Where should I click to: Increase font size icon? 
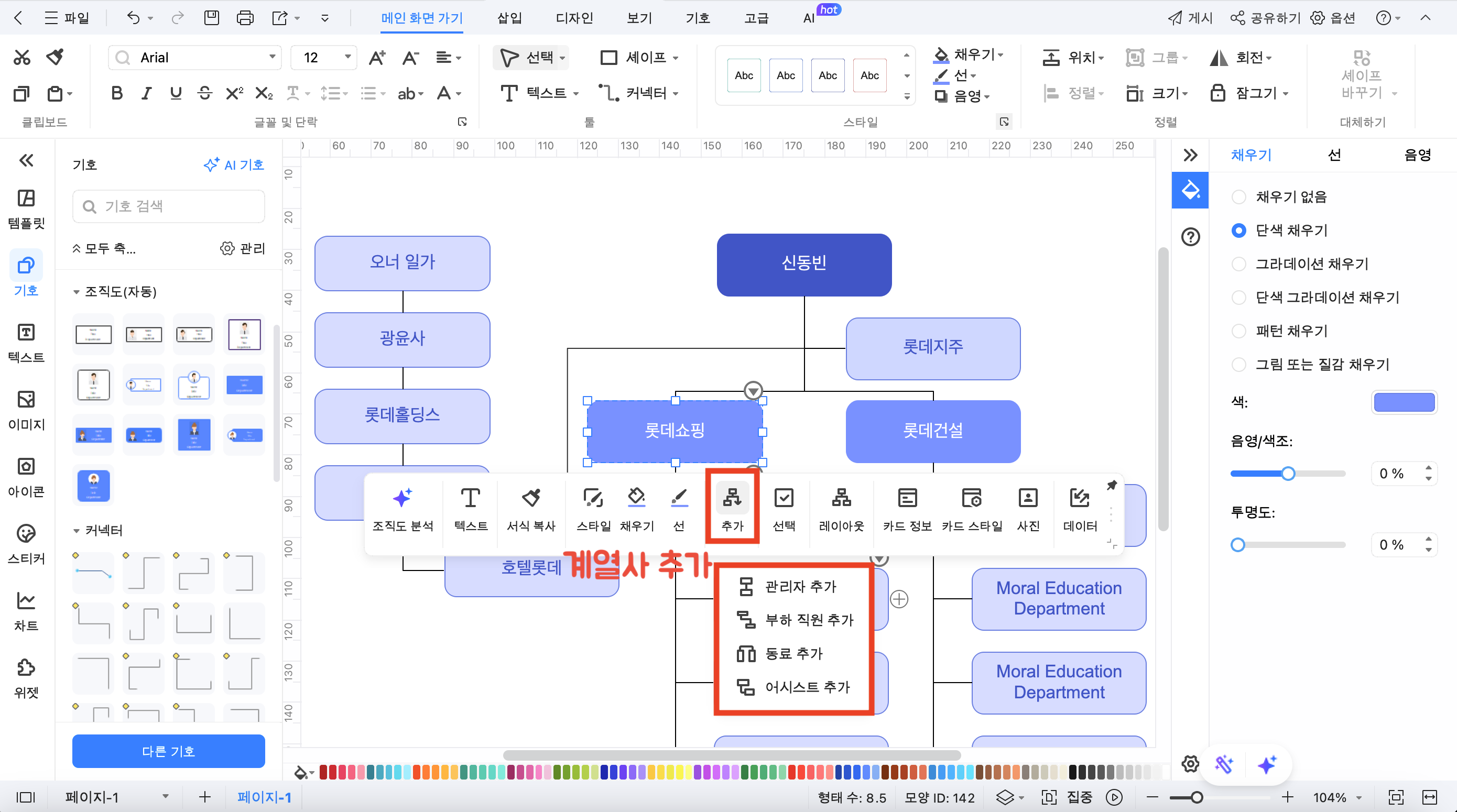(377, 58)
